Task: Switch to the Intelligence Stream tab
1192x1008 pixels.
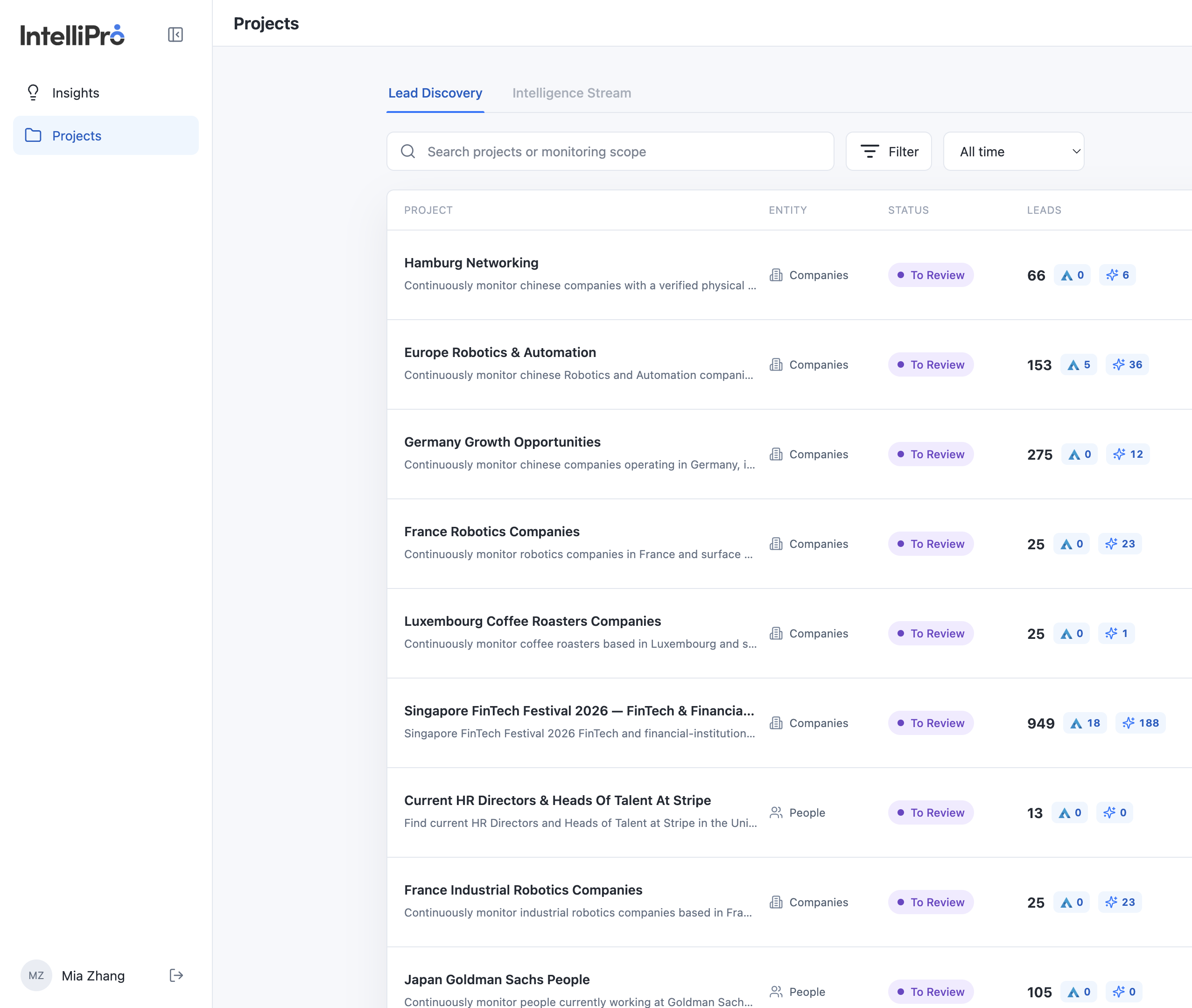Action: click(571, 93)
